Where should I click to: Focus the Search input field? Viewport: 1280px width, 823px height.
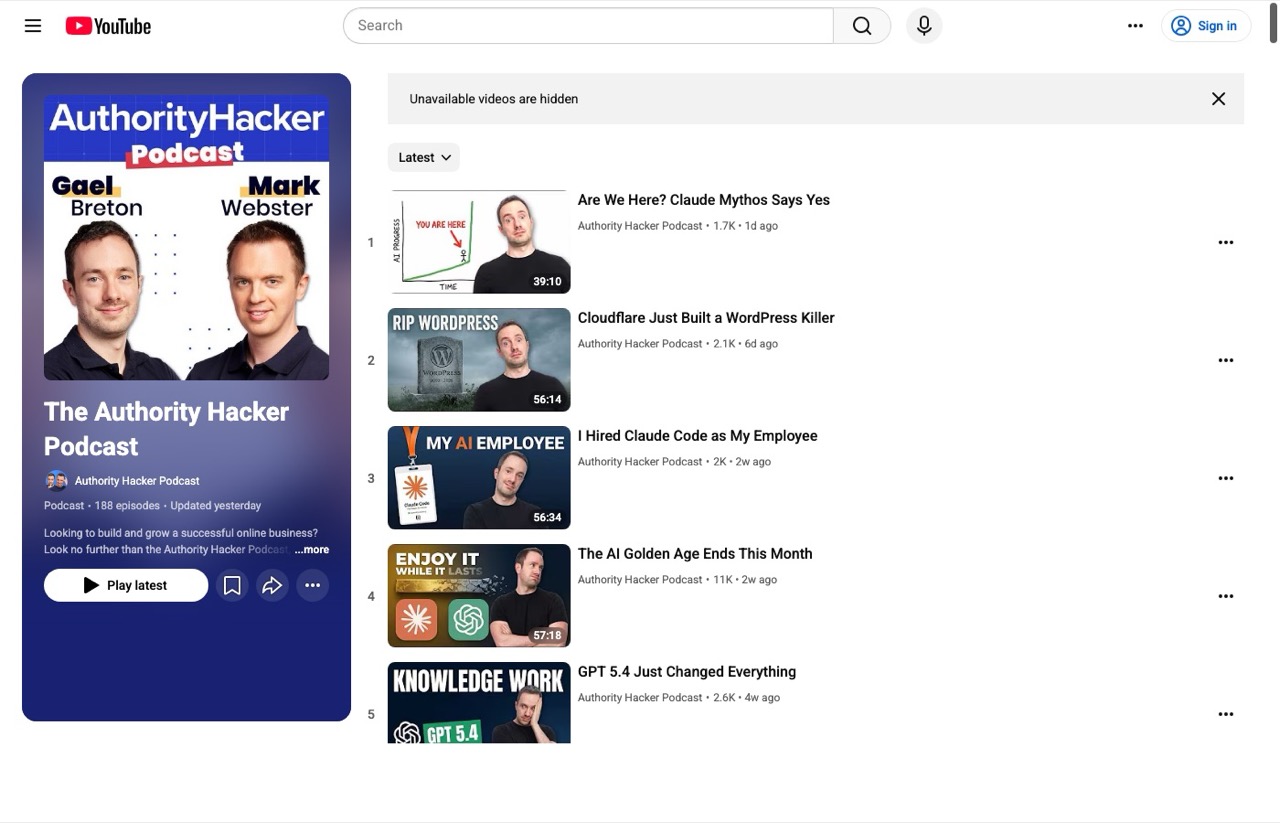click(x=588, y=26)
